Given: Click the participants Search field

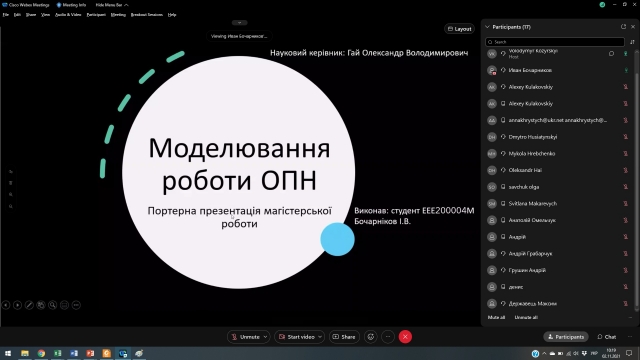Looking at the screenshot, I should 555,42.
